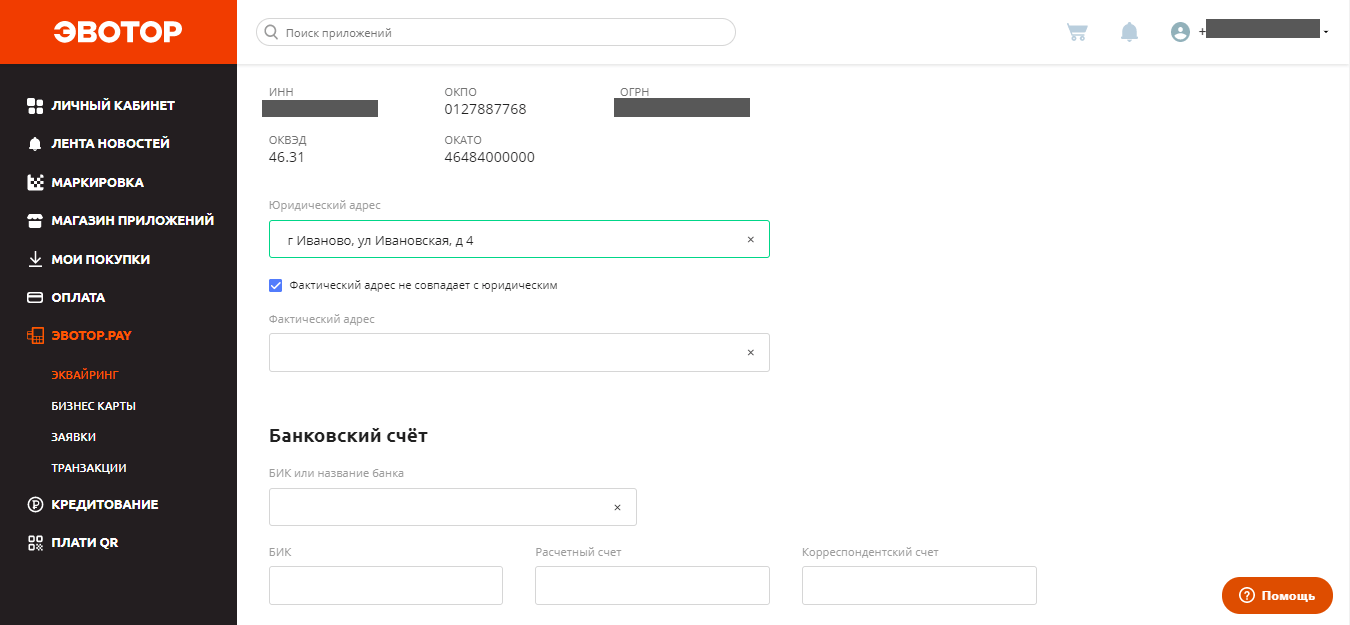The width and height of the screenshot is (1350, 625).
Task: Click the search magnifier icon
Action: click(x=270, y=32)
